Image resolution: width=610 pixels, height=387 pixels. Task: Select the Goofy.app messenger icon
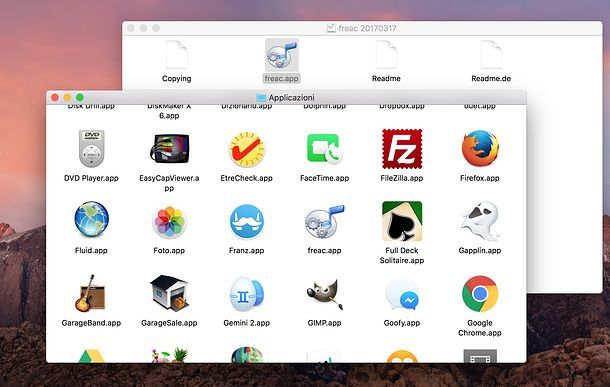point(402,294)
